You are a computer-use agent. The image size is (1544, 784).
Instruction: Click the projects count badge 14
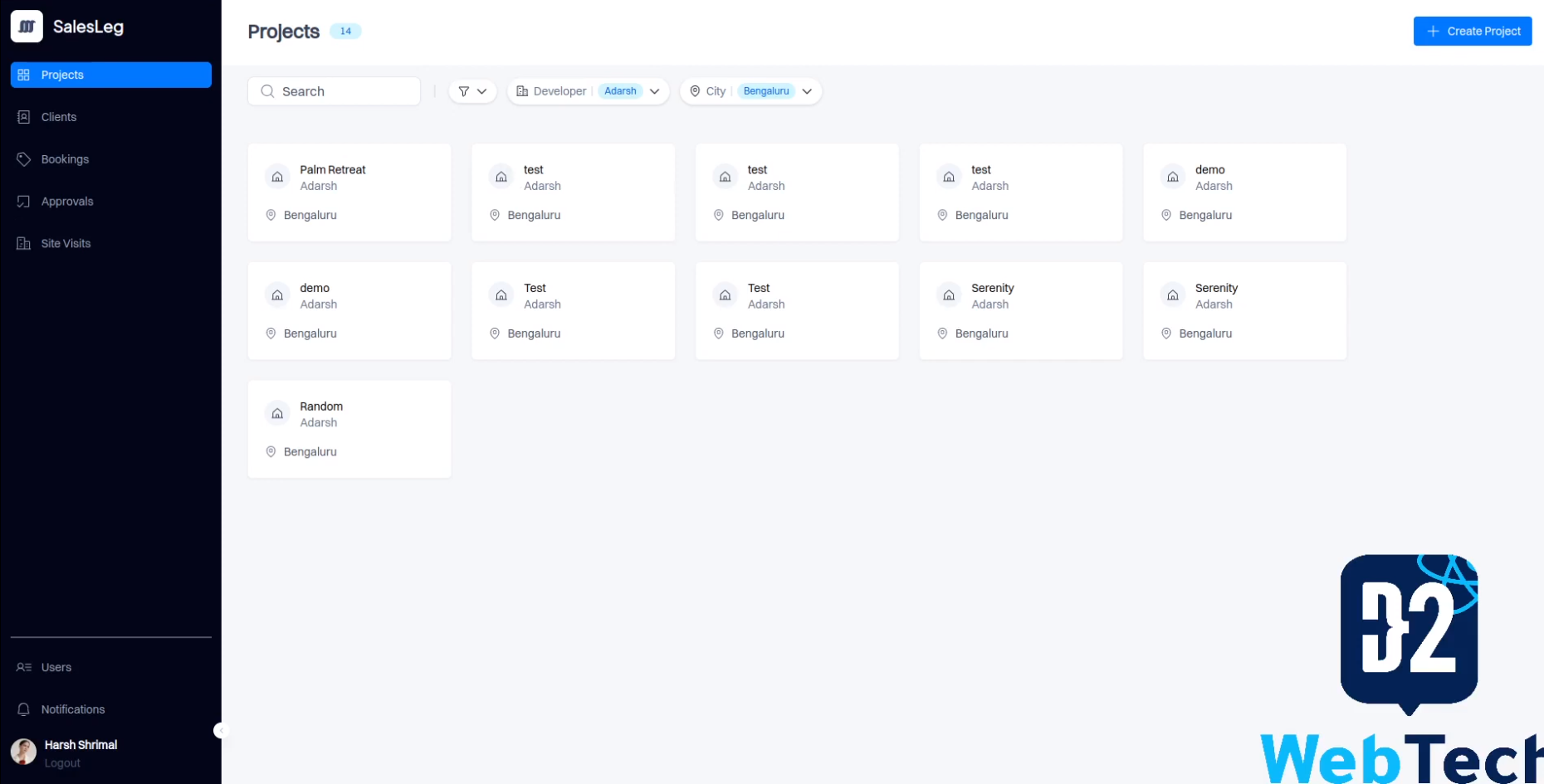coord(345,32)
